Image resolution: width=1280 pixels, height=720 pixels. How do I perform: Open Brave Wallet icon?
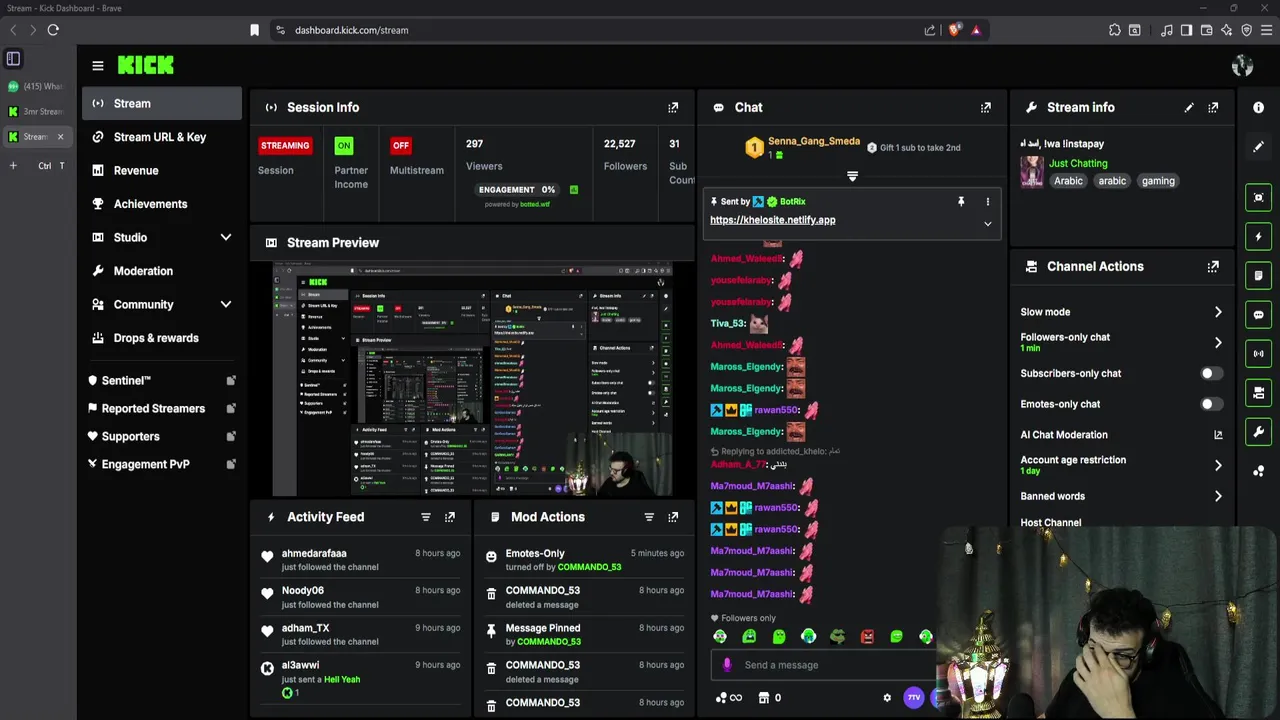tap(1207, 30)
